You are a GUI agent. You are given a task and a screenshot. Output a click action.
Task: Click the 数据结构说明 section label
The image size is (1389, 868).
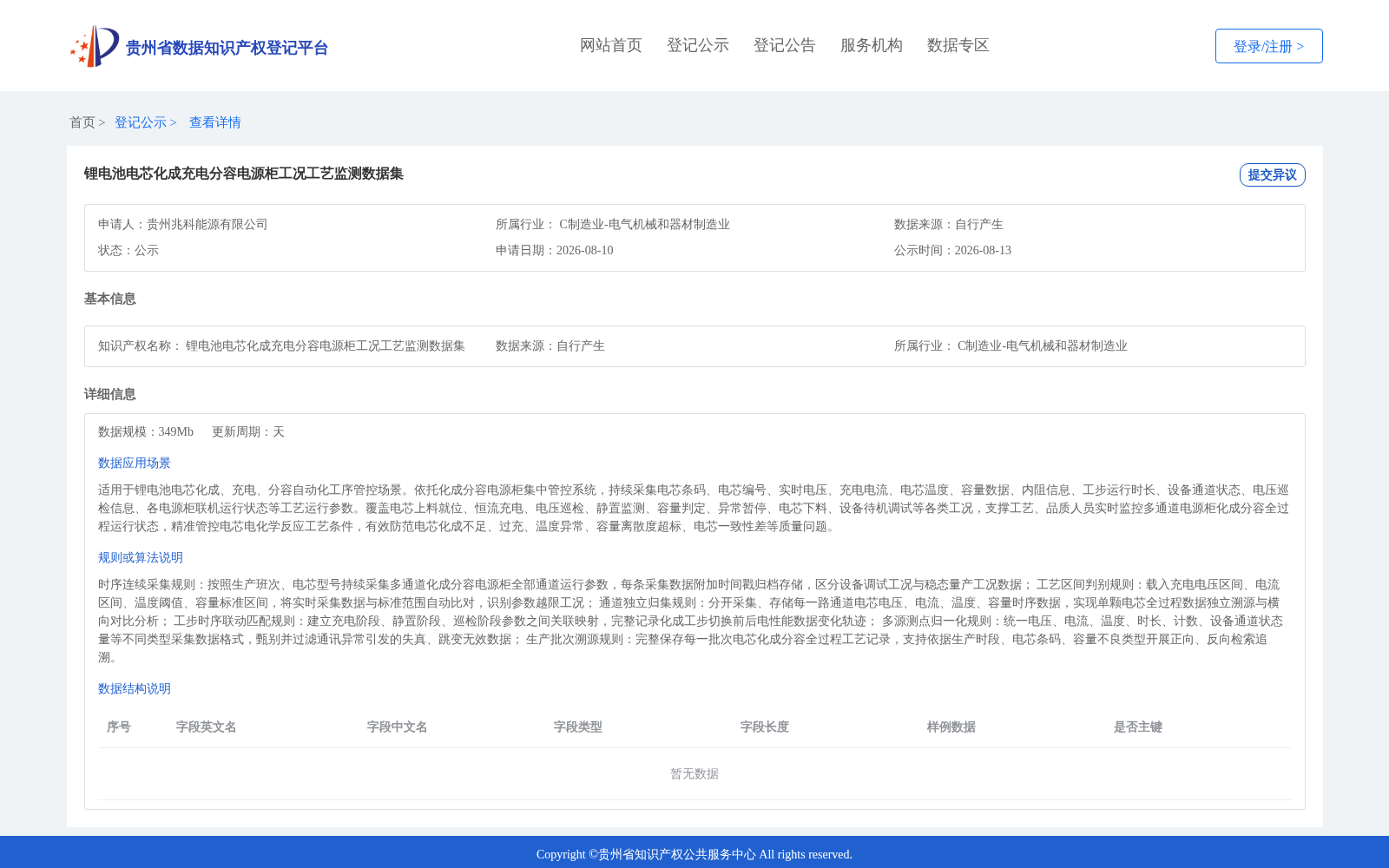coord(135,688)
